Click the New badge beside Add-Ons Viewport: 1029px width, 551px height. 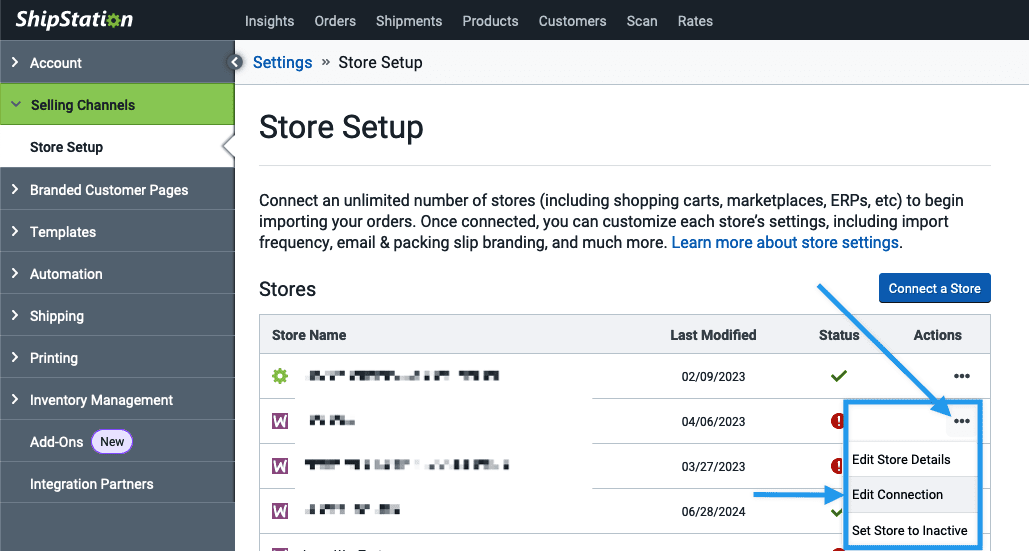[x=112, y=441]
